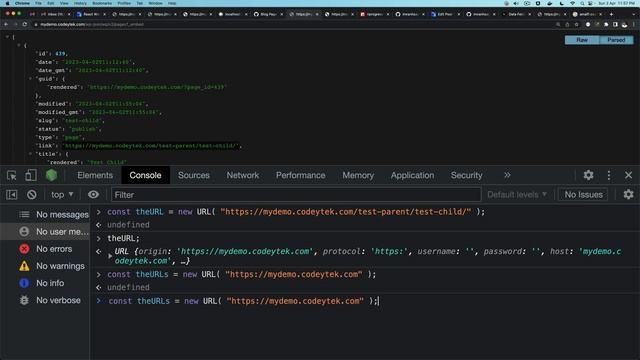The width and height of the screenshot is (640, 360).
Task: Select the No warnings sidebar filter
Action: [45, 266]
